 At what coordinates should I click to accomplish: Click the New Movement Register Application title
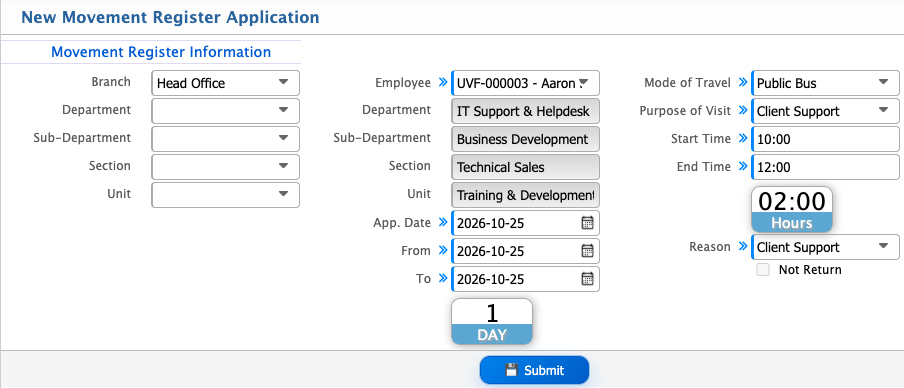tap(170, 17)
